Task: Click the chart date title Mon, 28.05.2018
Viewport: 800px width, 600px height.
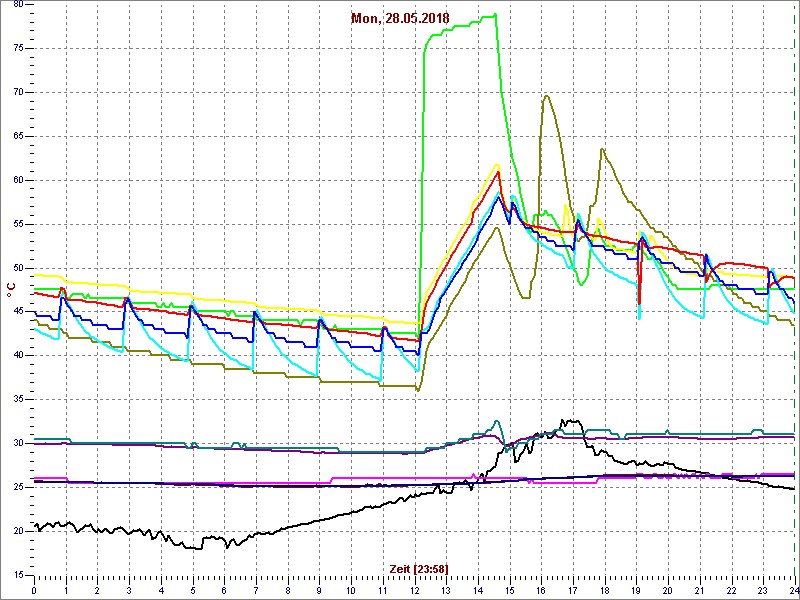Action: tap(400, 18)
